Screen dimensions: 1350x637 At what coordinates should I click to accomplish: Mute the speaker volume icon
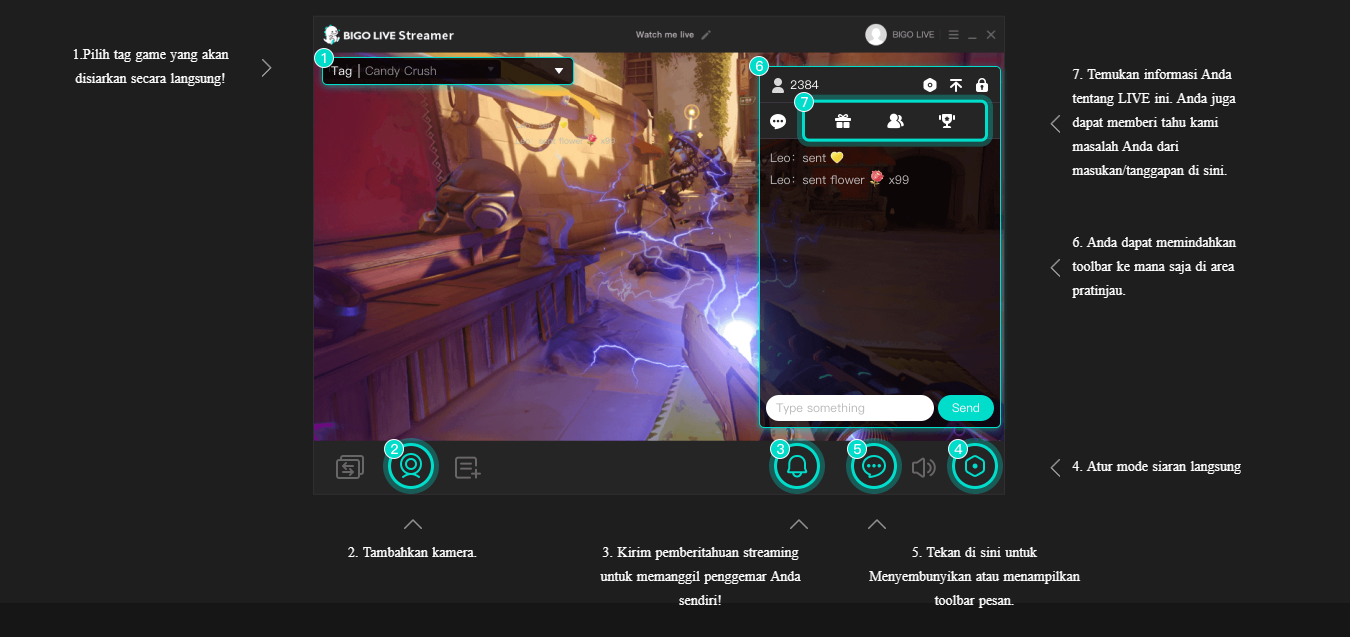tap(923, 467)
